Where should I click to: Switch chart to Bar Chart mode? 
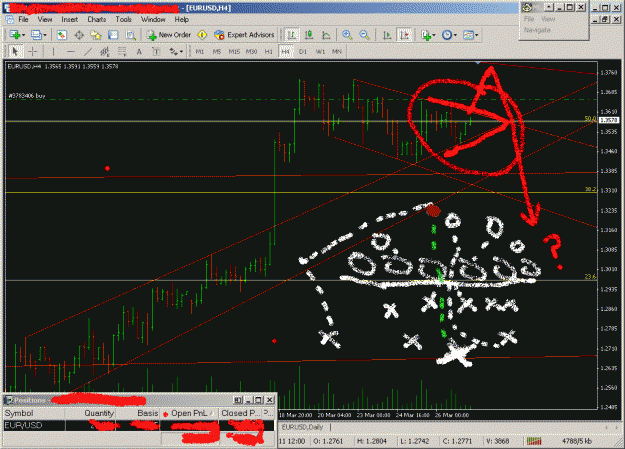(292, 35)
